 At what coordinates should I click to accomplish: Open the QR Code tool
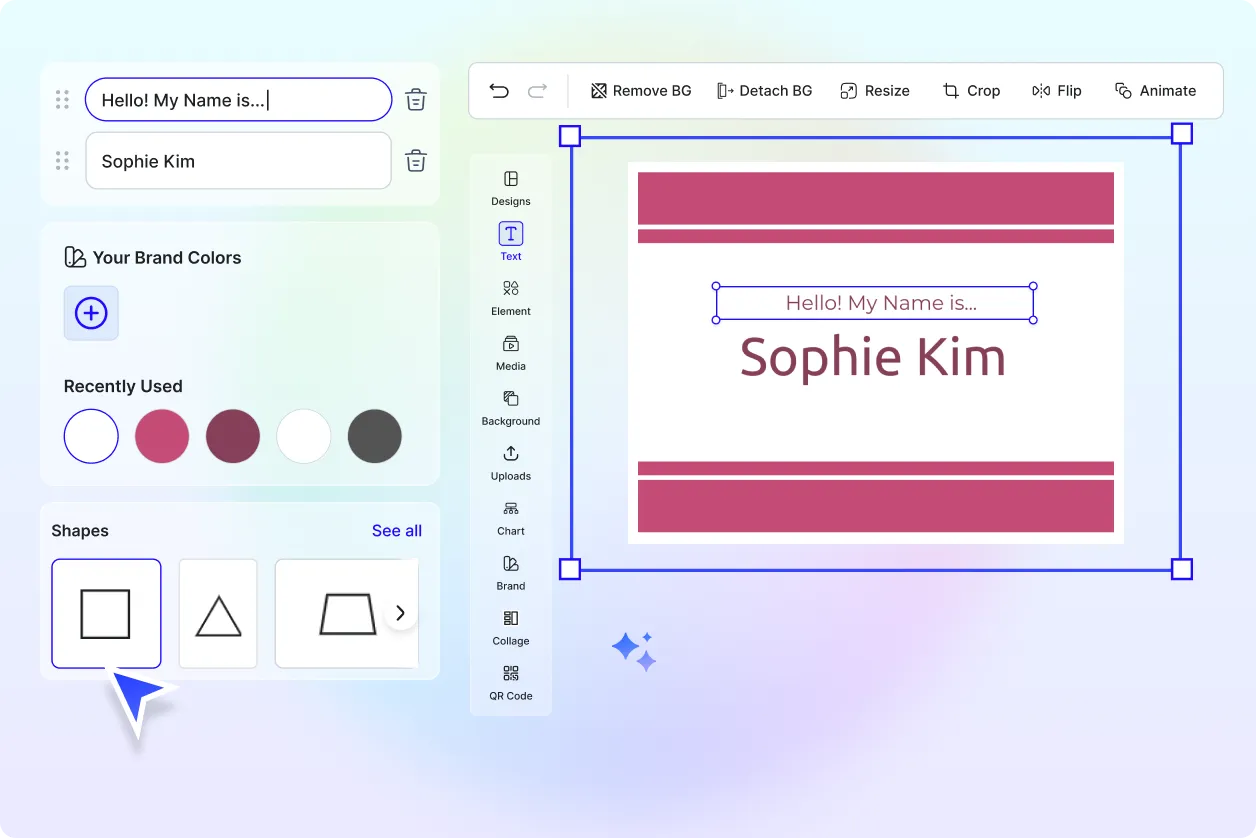click(511, 682)
